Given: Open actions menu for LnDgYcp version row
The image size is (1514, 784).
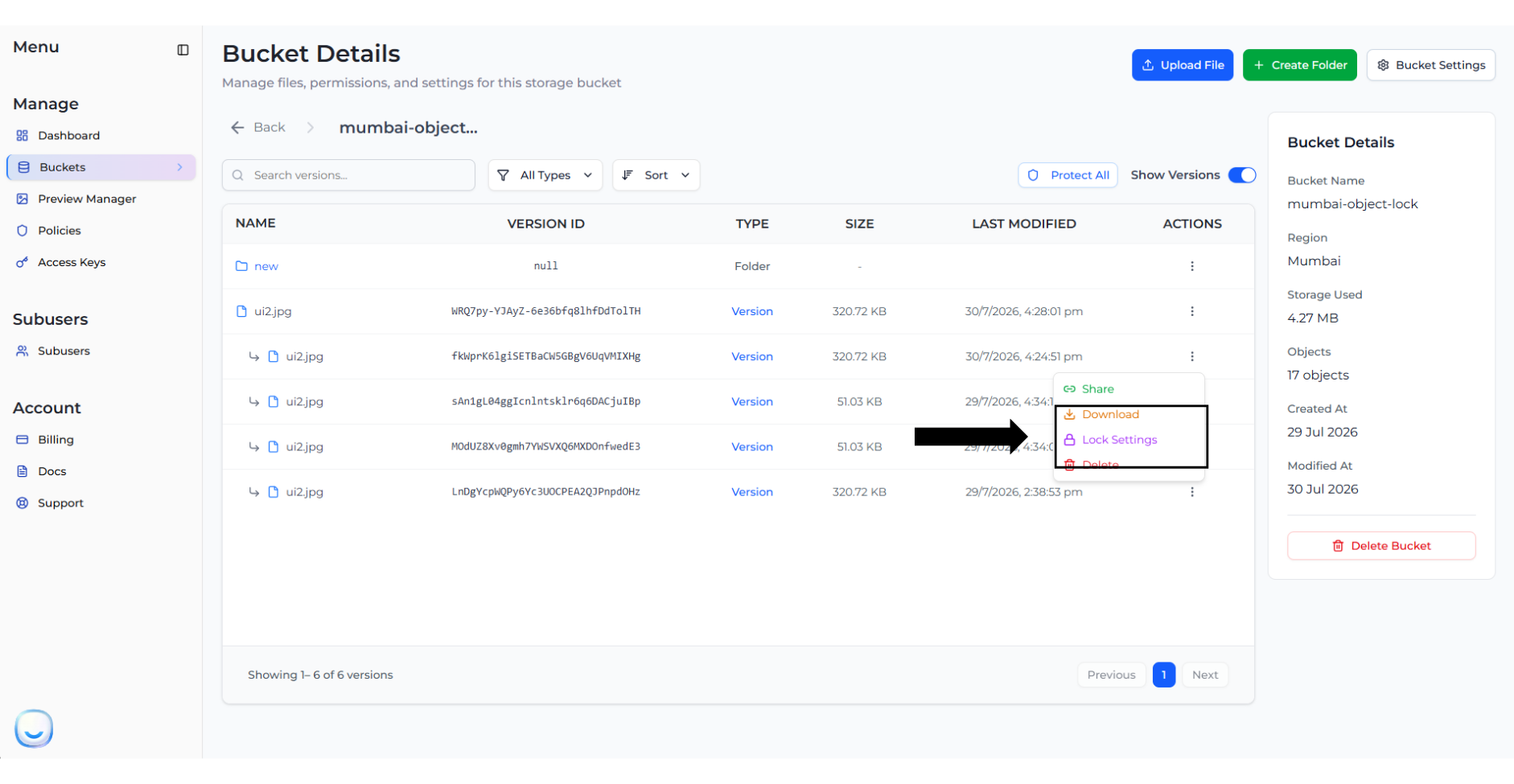Looking at the screenshot, I should [x=1192, y=491].
